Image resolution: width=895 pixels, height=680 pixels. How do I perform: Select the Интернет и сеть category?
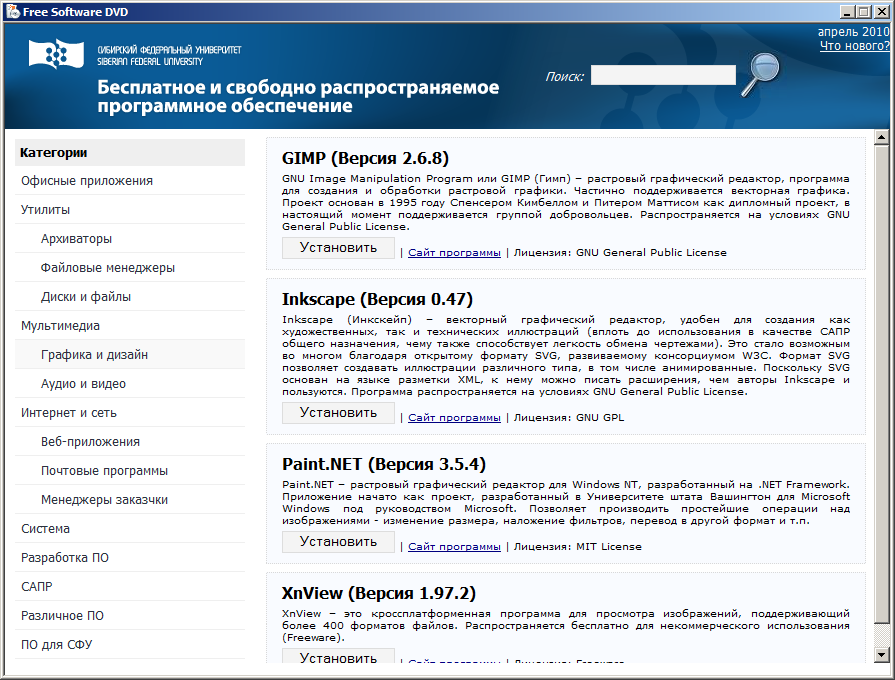click(130, 413)
